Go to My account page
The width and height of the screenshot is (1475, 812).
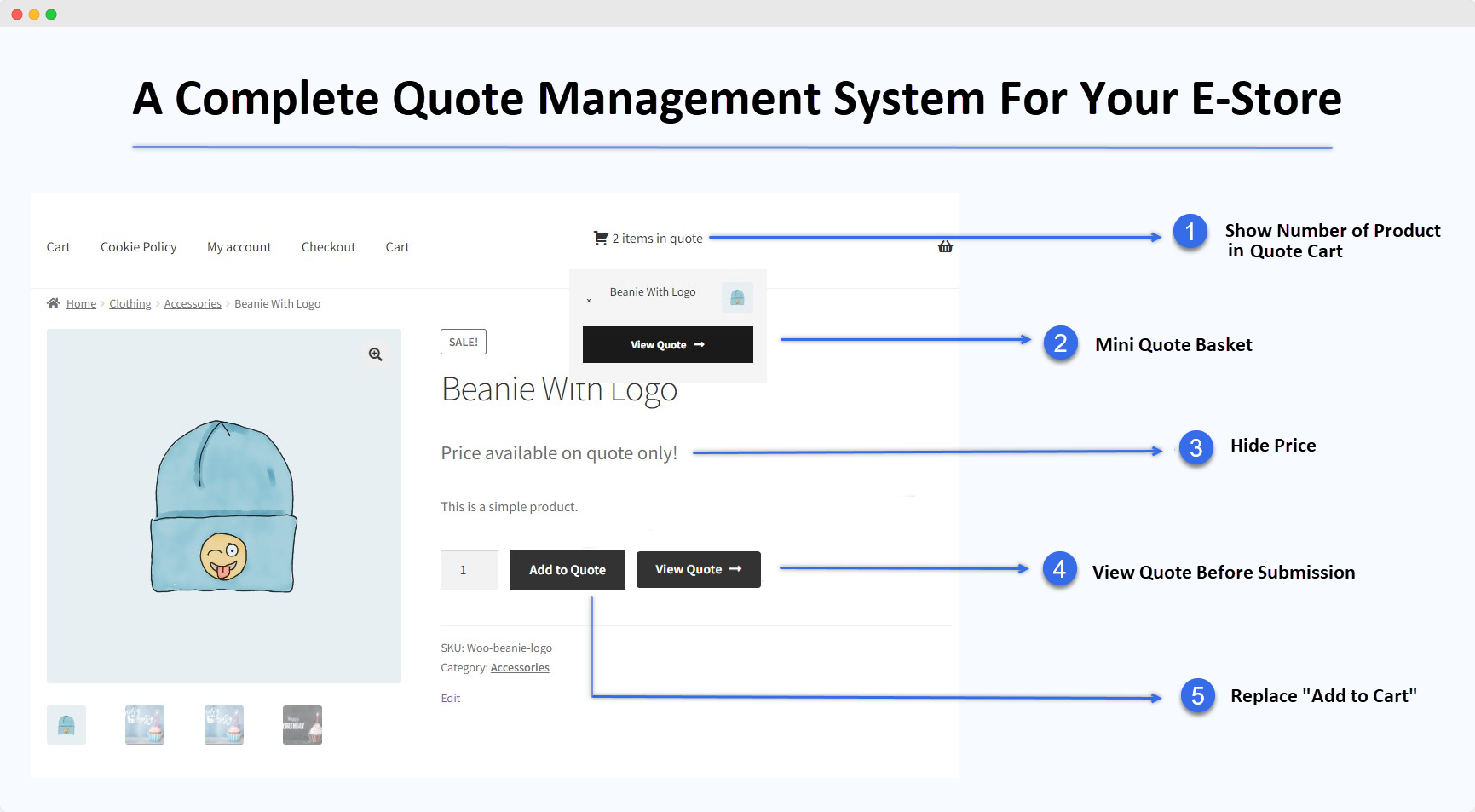(239, 247)
